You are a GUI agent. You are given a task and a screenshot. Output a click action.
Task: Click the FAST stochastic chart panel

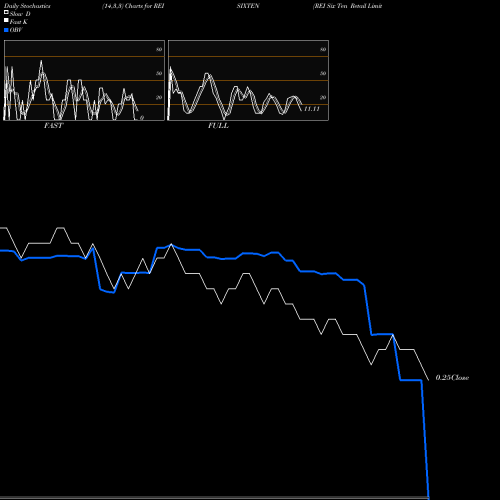point(84,80)
